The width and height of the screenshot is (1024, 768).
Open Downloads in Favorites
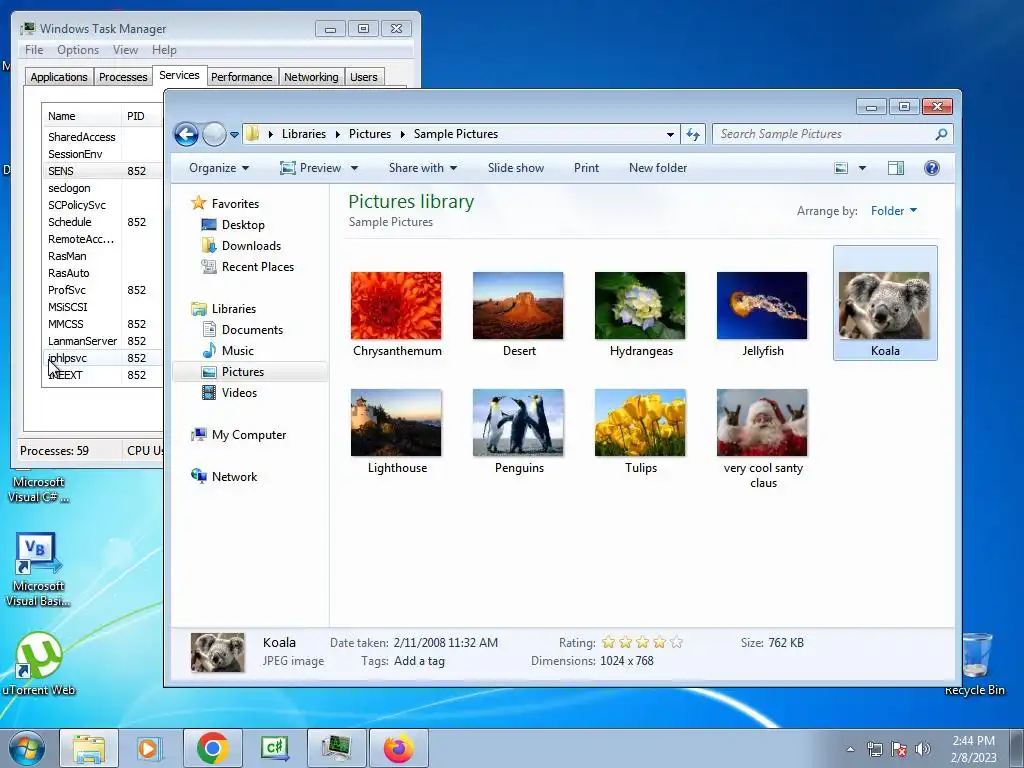point(241,246)
